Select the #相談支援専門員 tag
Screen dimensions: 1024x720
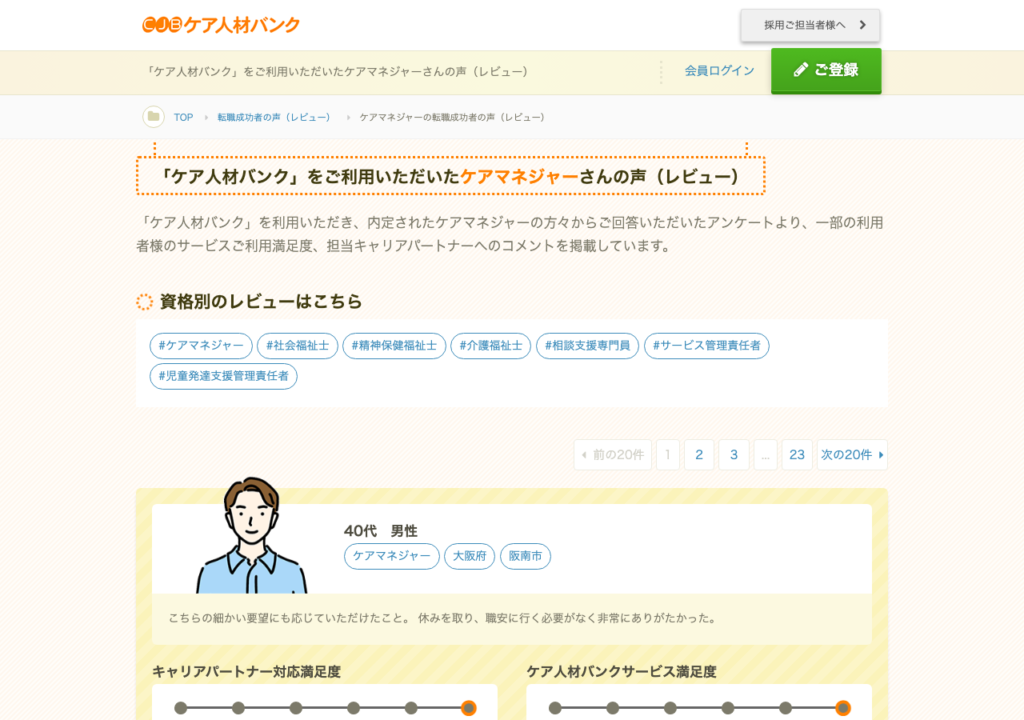point(588,346)
